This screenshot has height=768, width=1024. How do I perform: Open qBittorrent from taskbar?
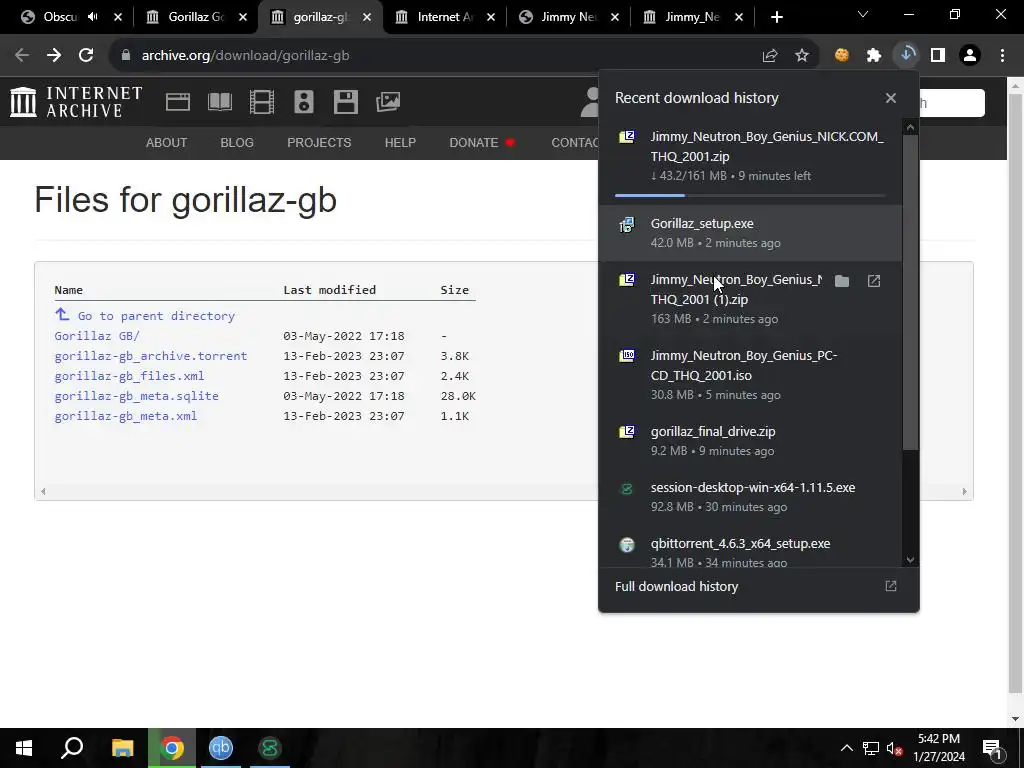pyautogui.click(x=221, y=748)
